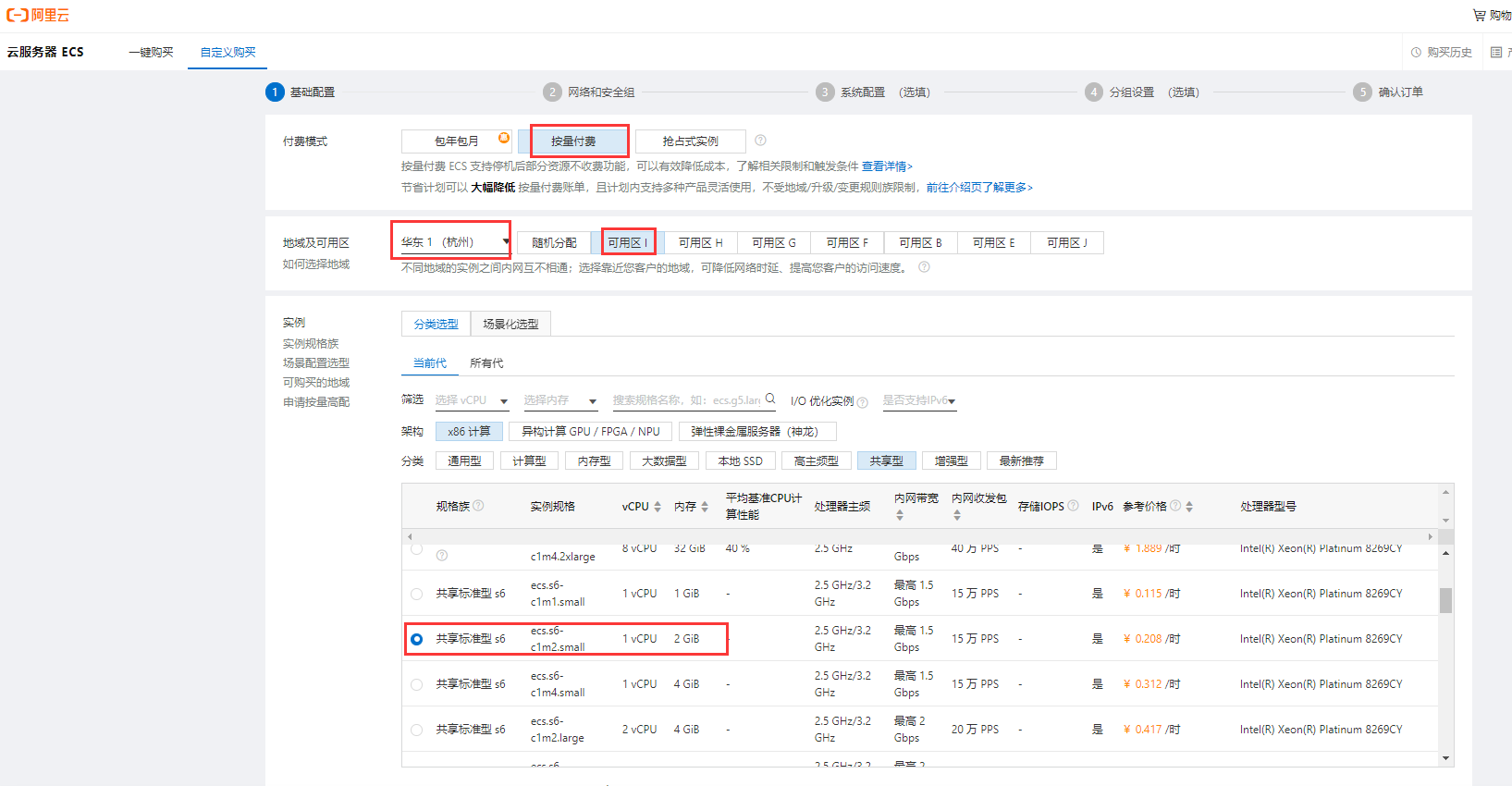
Task: Open 可购买的地域 link
Action: pyautogui.click(x=316, y=383)
